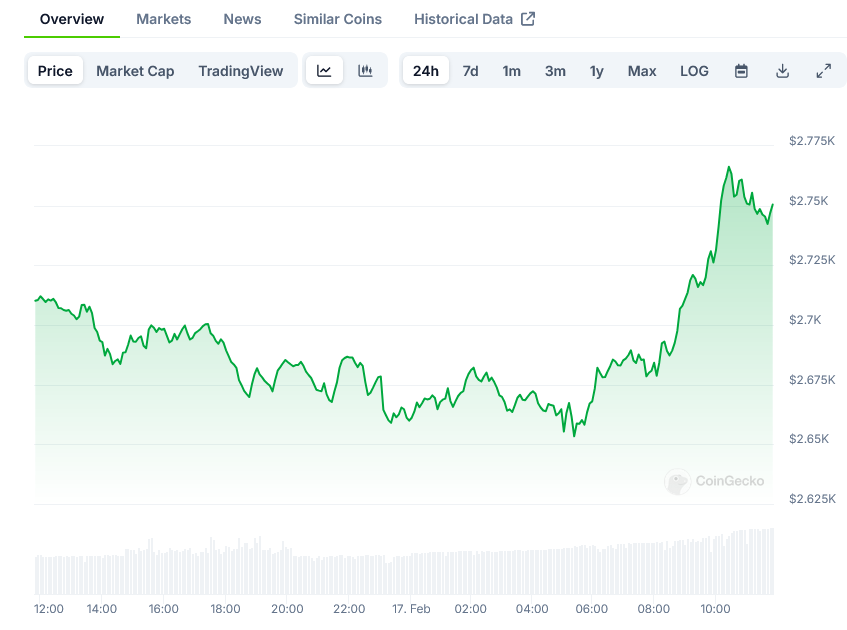
Task: Open Historical Data external link icon
Action: (529, 18)
